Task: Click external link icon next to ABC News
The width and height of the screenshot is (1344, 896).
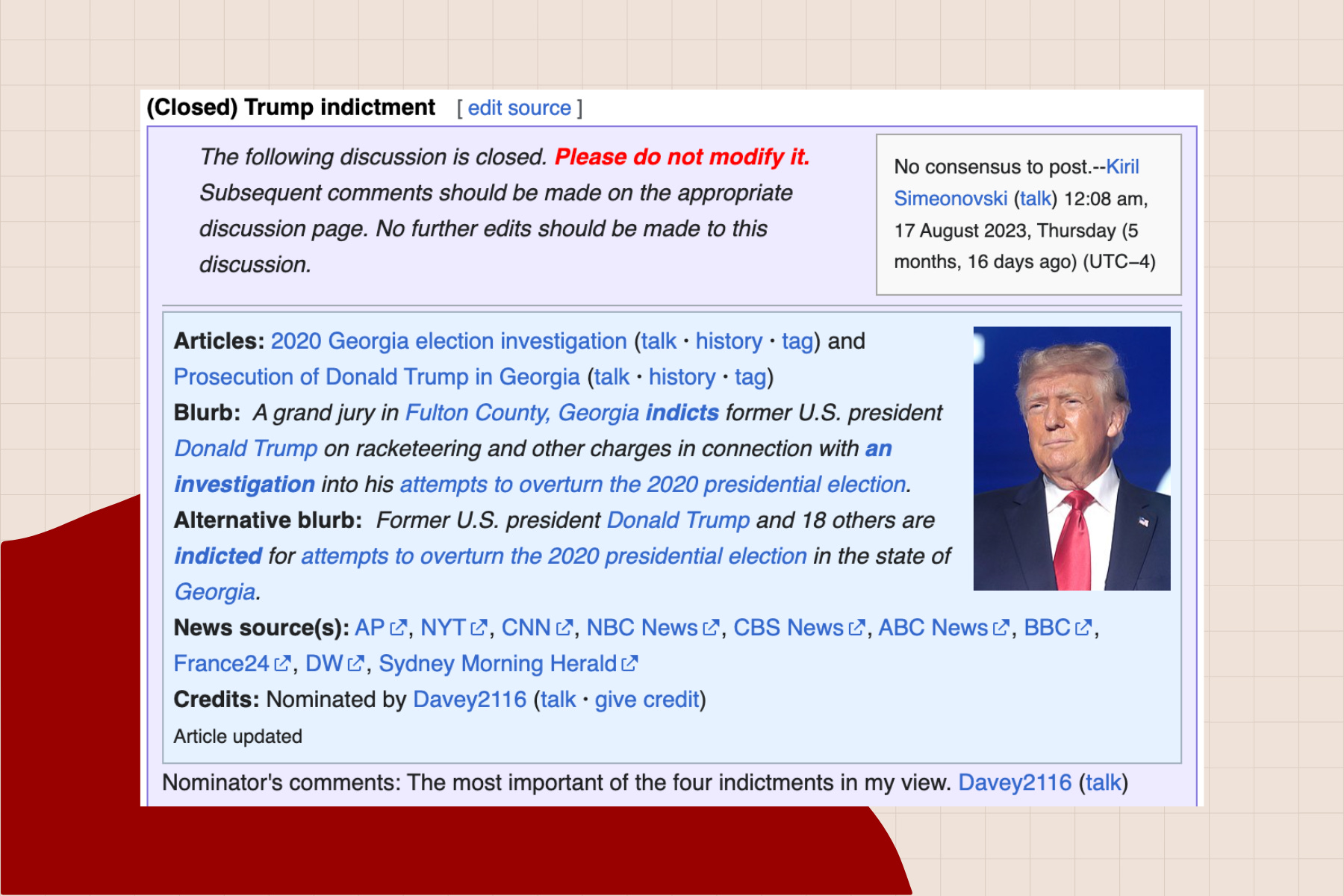Action: tap(1001, 628)
